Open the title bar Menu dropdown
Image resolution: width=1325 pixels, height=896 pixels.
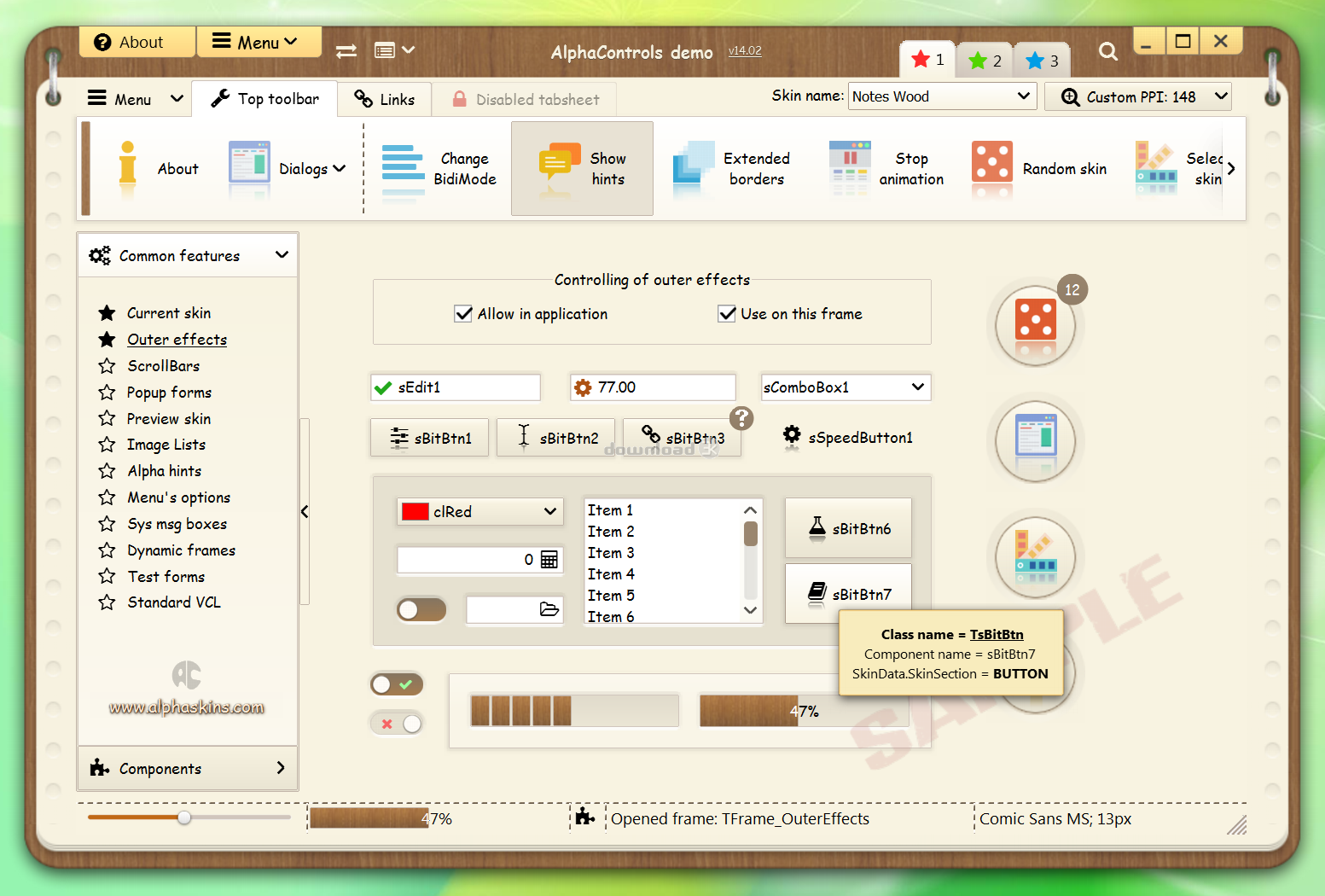pos(259,42)
